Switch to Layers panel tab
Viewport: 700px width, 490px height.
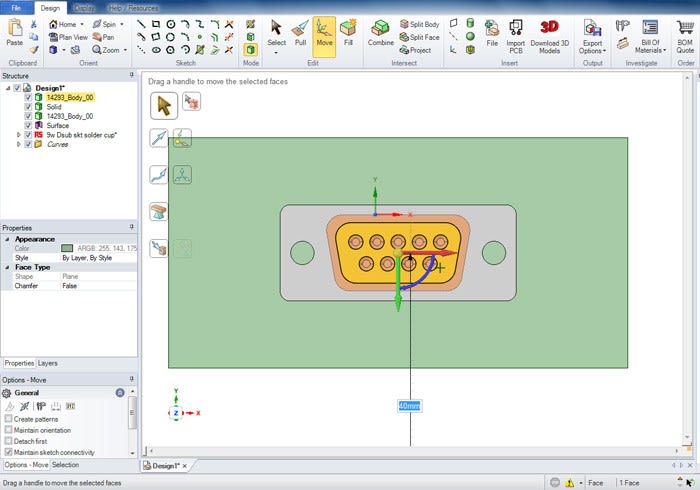click(47, 363)
